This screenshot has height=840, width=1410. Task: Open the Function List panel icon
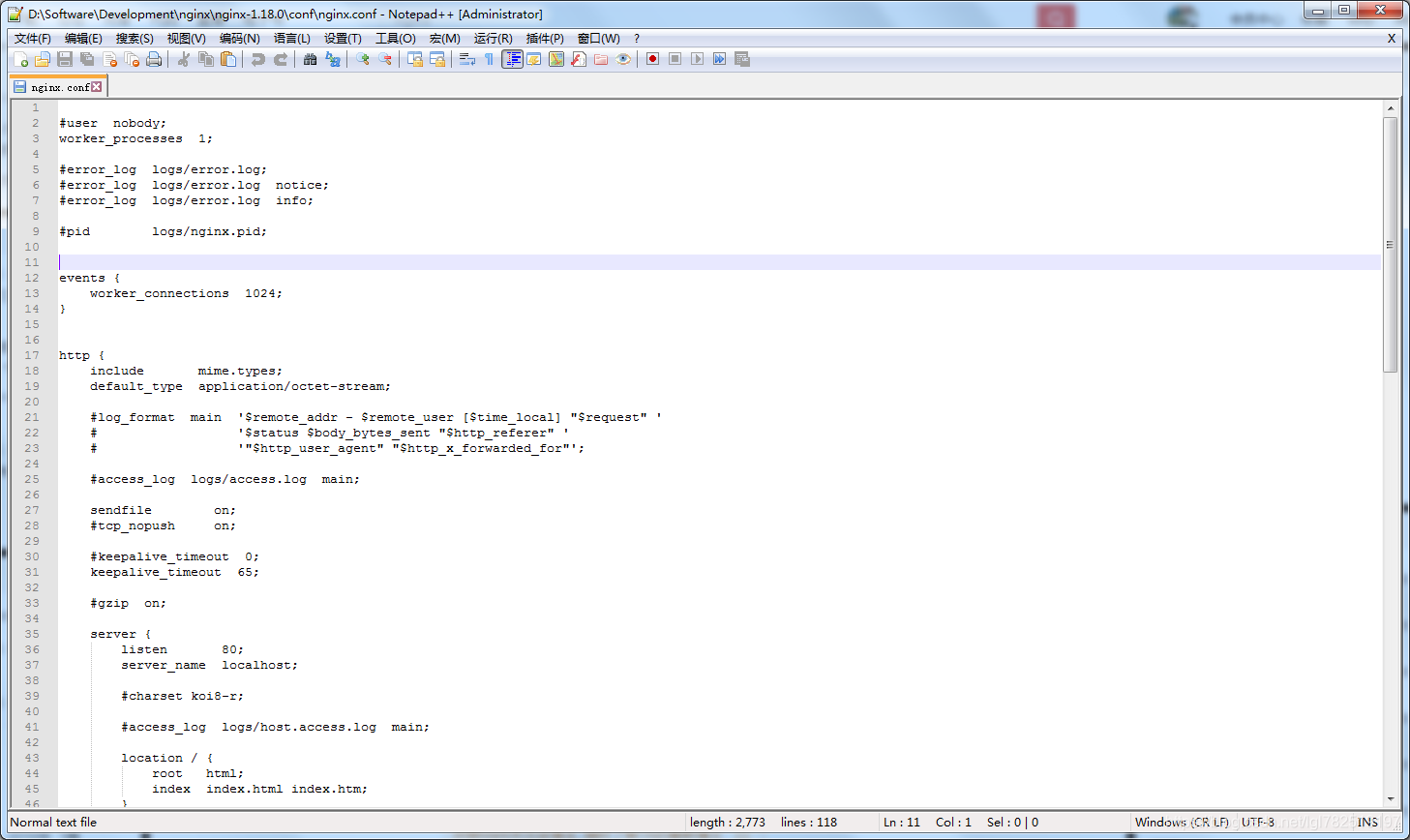579,59
